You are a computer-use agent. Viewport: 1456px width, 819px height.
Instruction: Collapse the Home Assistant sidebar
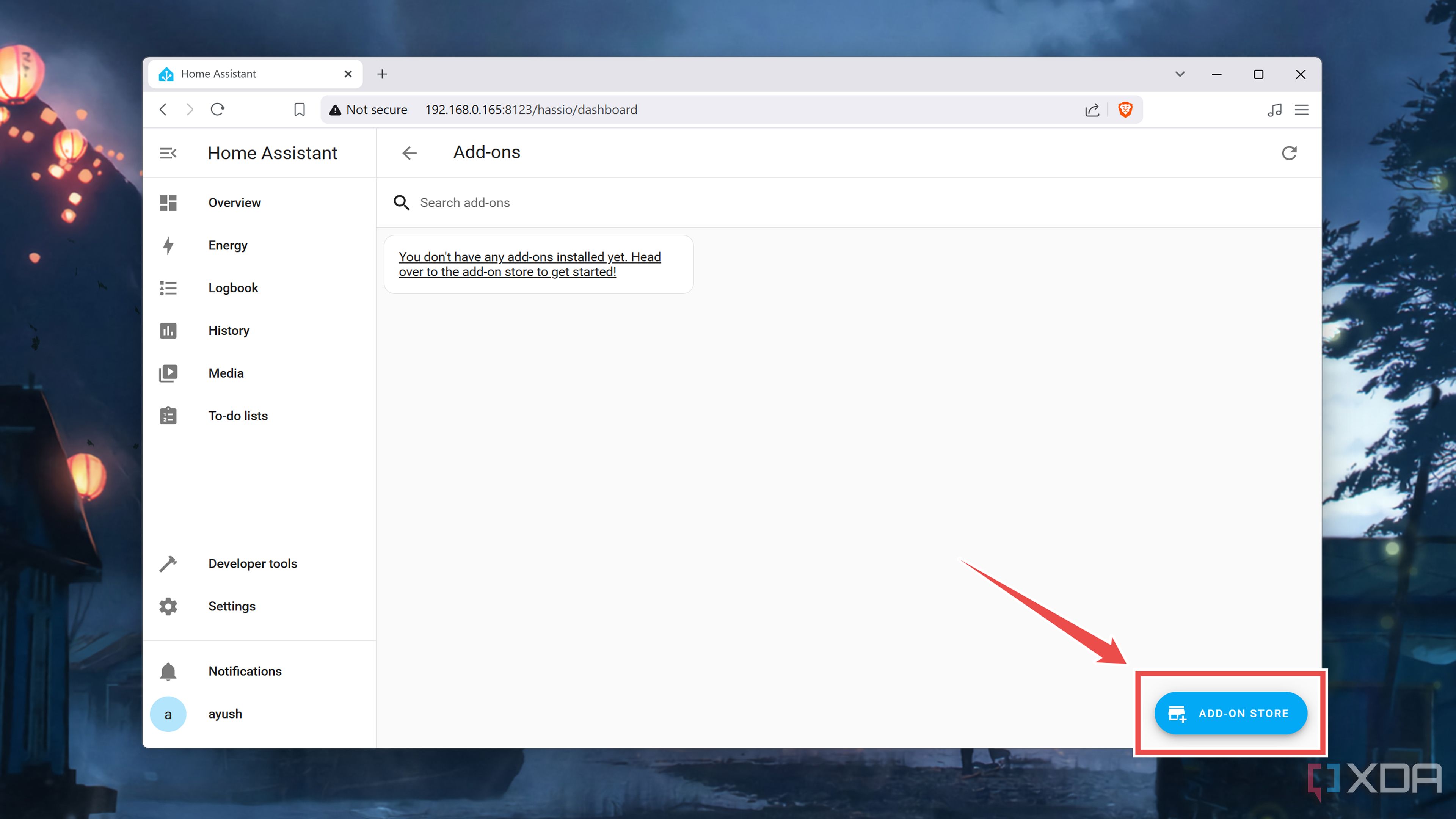coord(168,152)
